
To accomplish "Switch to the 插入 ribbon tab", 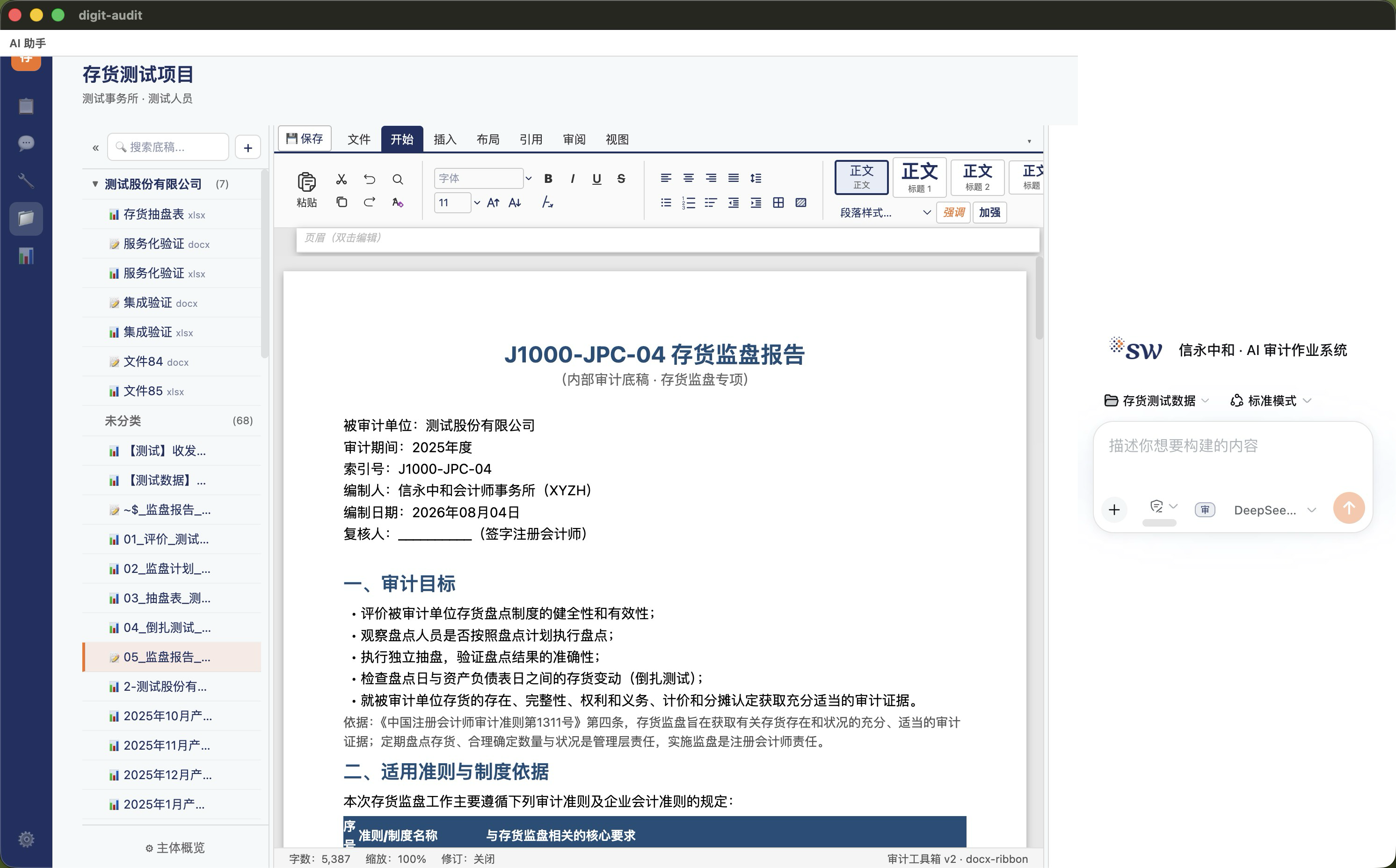I will 445,139.
